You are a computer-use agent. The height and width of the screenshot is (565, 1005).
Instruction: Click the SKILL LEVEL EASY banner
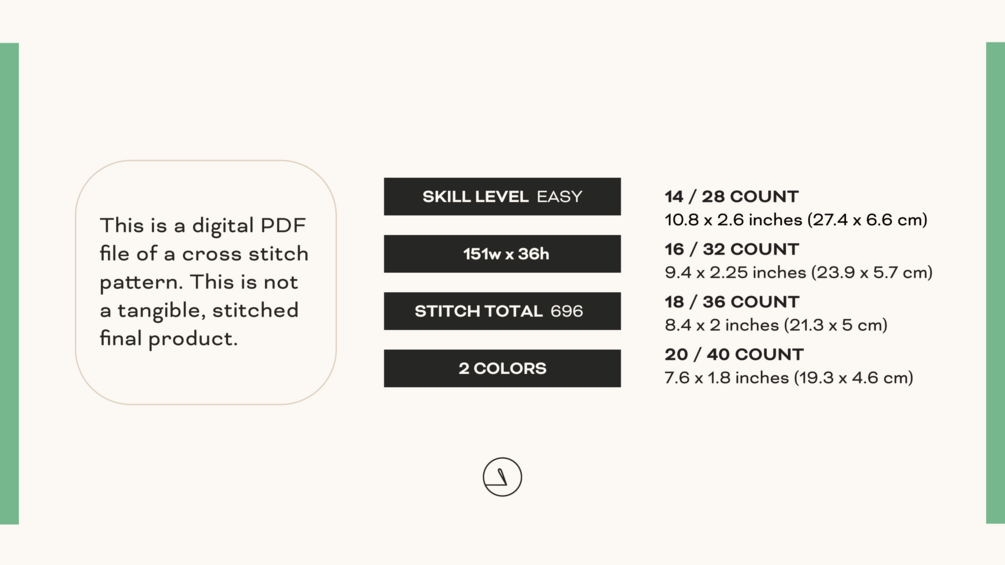coord(502,197)
